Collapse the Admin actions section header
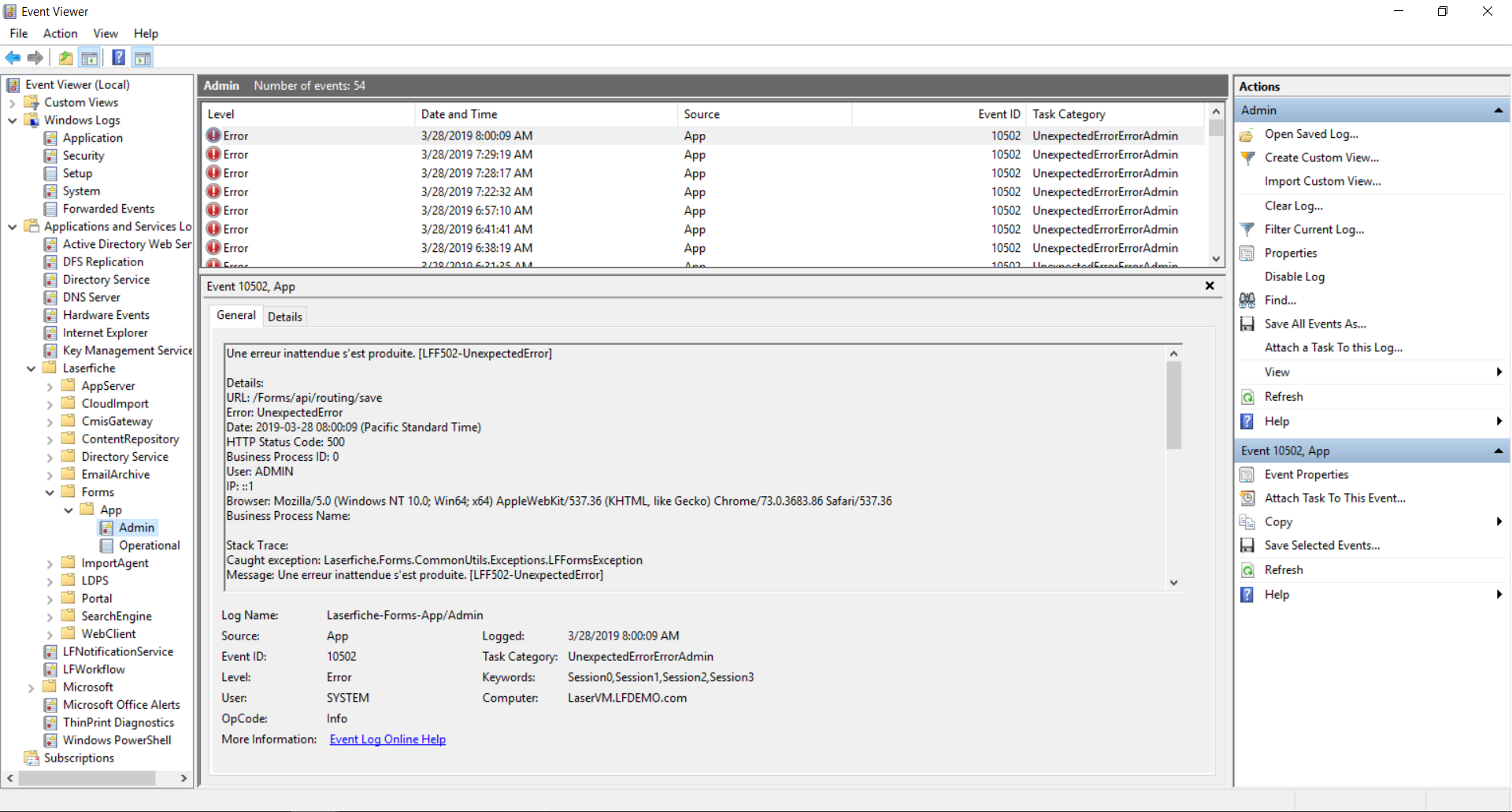 click(1498, 110)
